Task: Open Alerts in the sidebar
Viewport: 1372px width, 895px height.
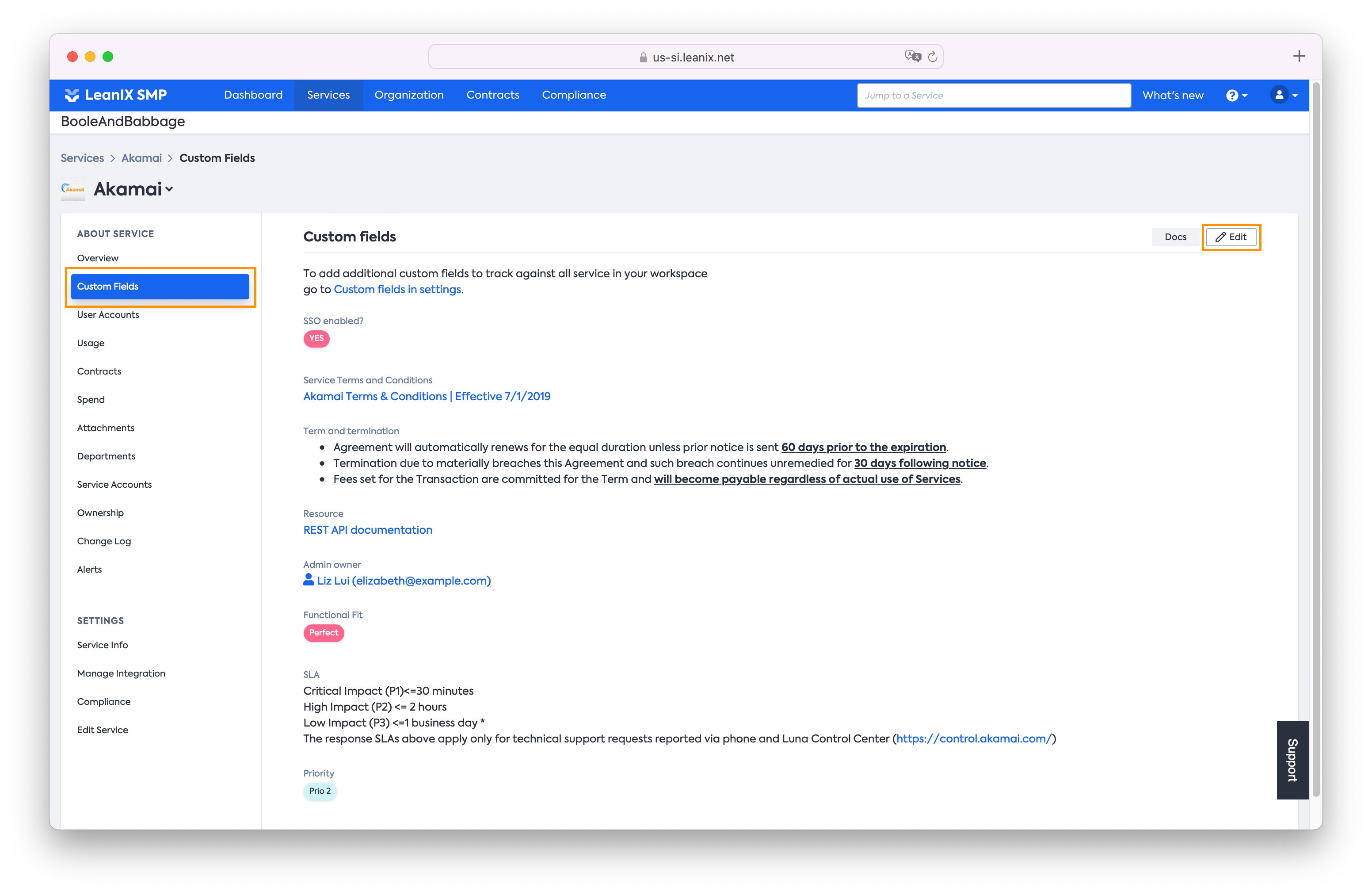Action: (x=89, y=569)
